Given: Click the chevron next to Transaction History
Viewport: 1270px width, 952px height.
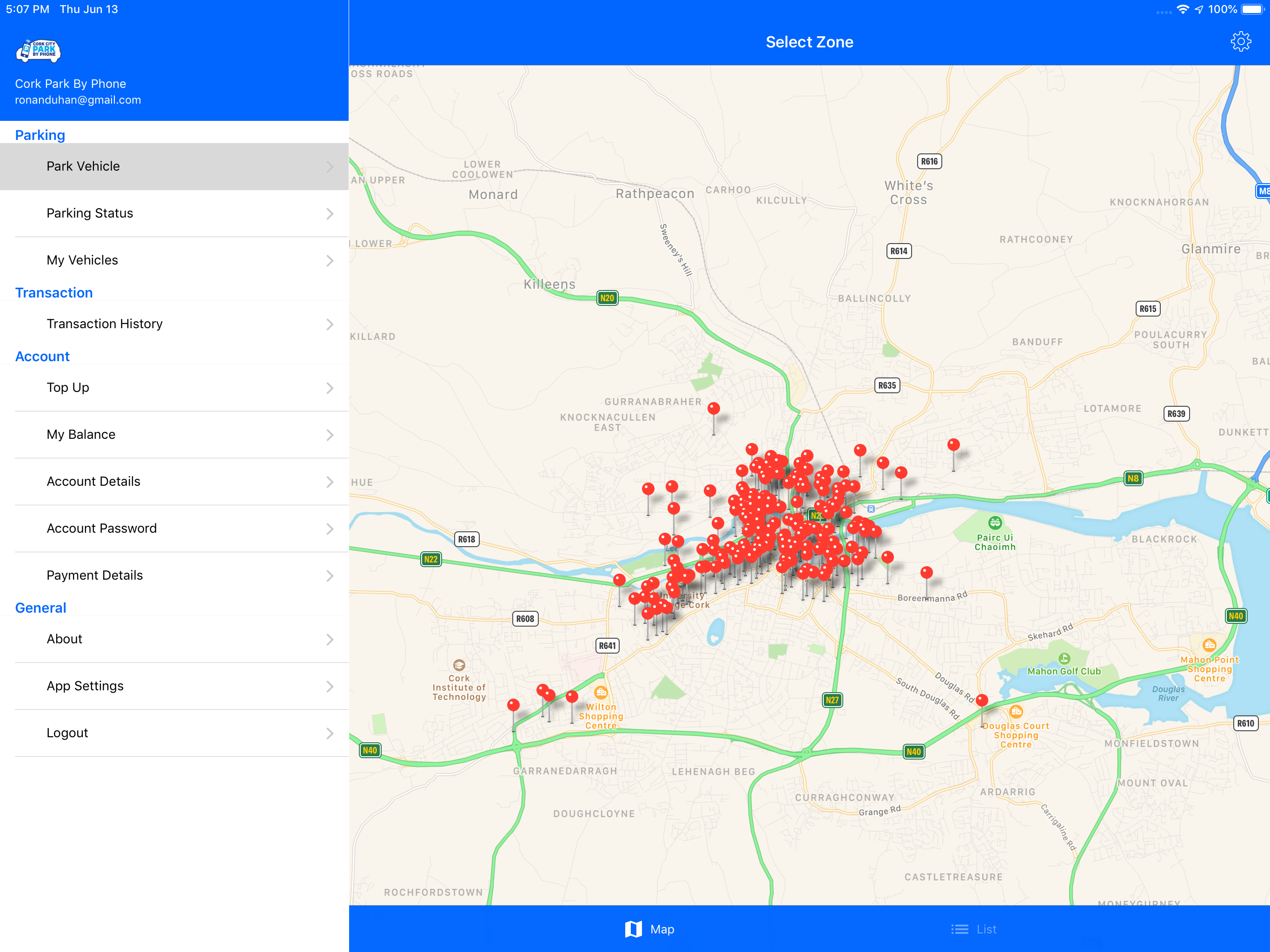Looking at the screenshot, I should click(330, 324).
